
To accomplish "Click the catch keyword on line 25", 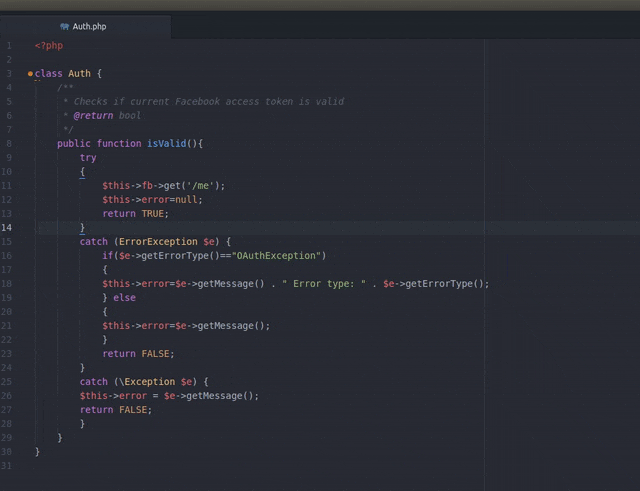I will coord(94,382).
